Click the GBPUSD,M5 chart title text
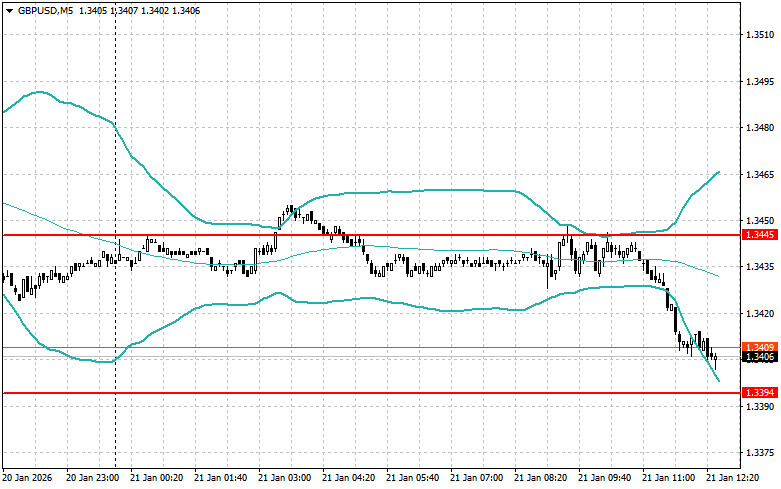 pyautogui.click(x=45, y=10)
